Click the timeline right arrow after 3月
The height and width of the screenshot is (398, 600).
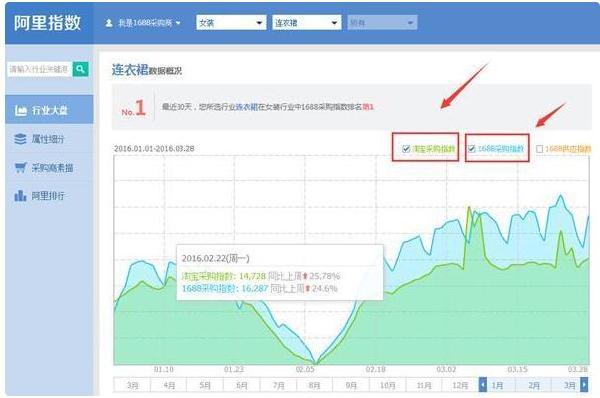(584, 384)
